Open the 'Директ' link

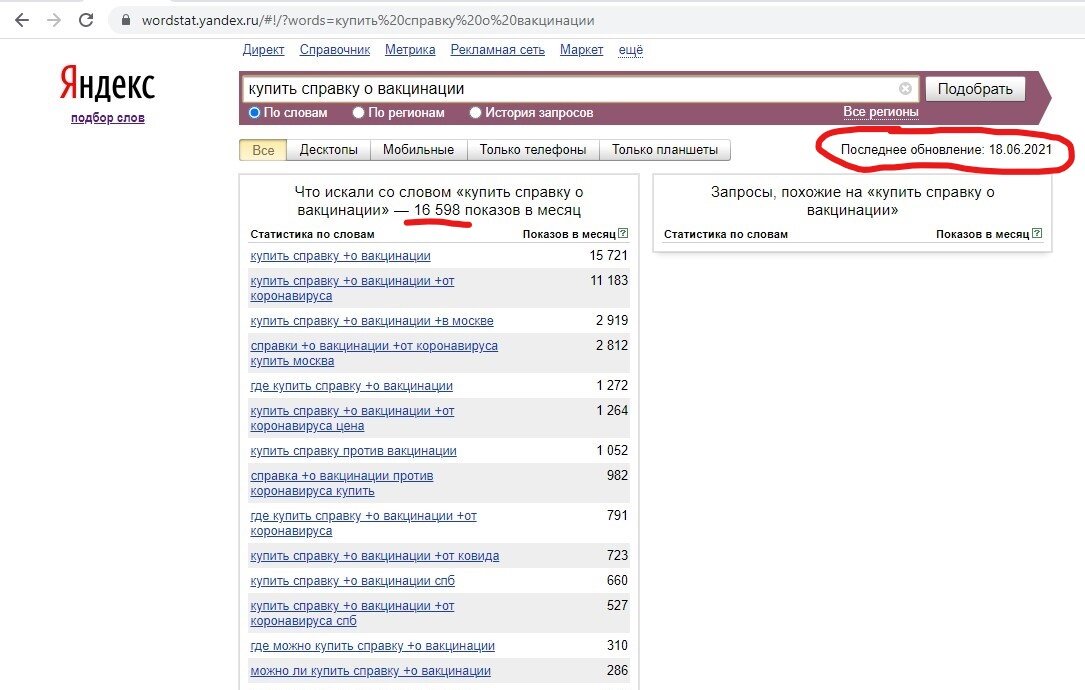point(264,50)
